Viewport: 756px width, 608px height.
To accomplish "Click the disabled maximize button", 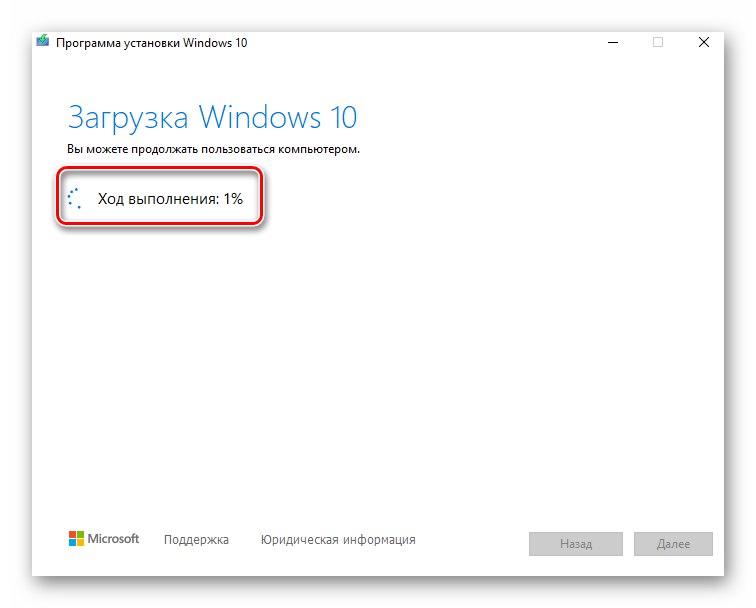I will pos(658,42).
